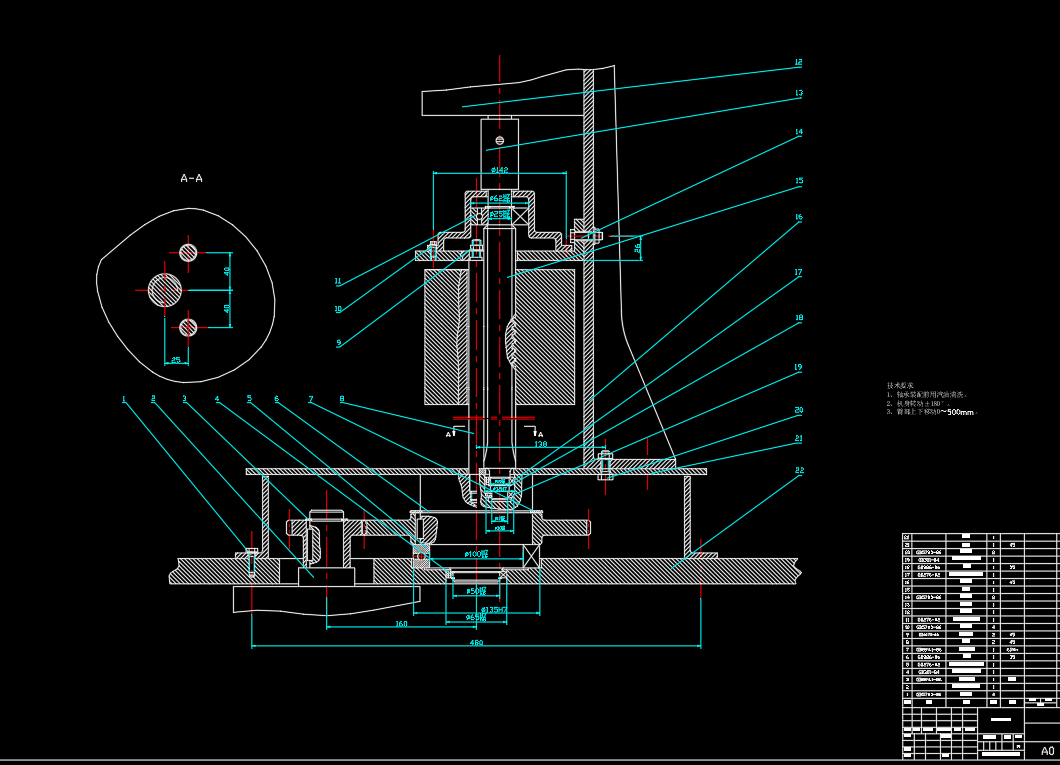Click the large center circle in A-A view

click(x=166, y=290)
